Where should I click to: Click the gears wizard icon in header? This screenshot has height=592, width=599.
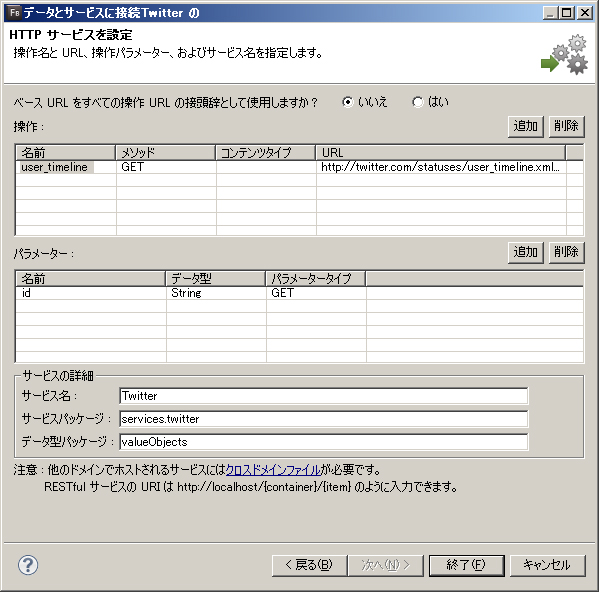(x=565, y=54)
